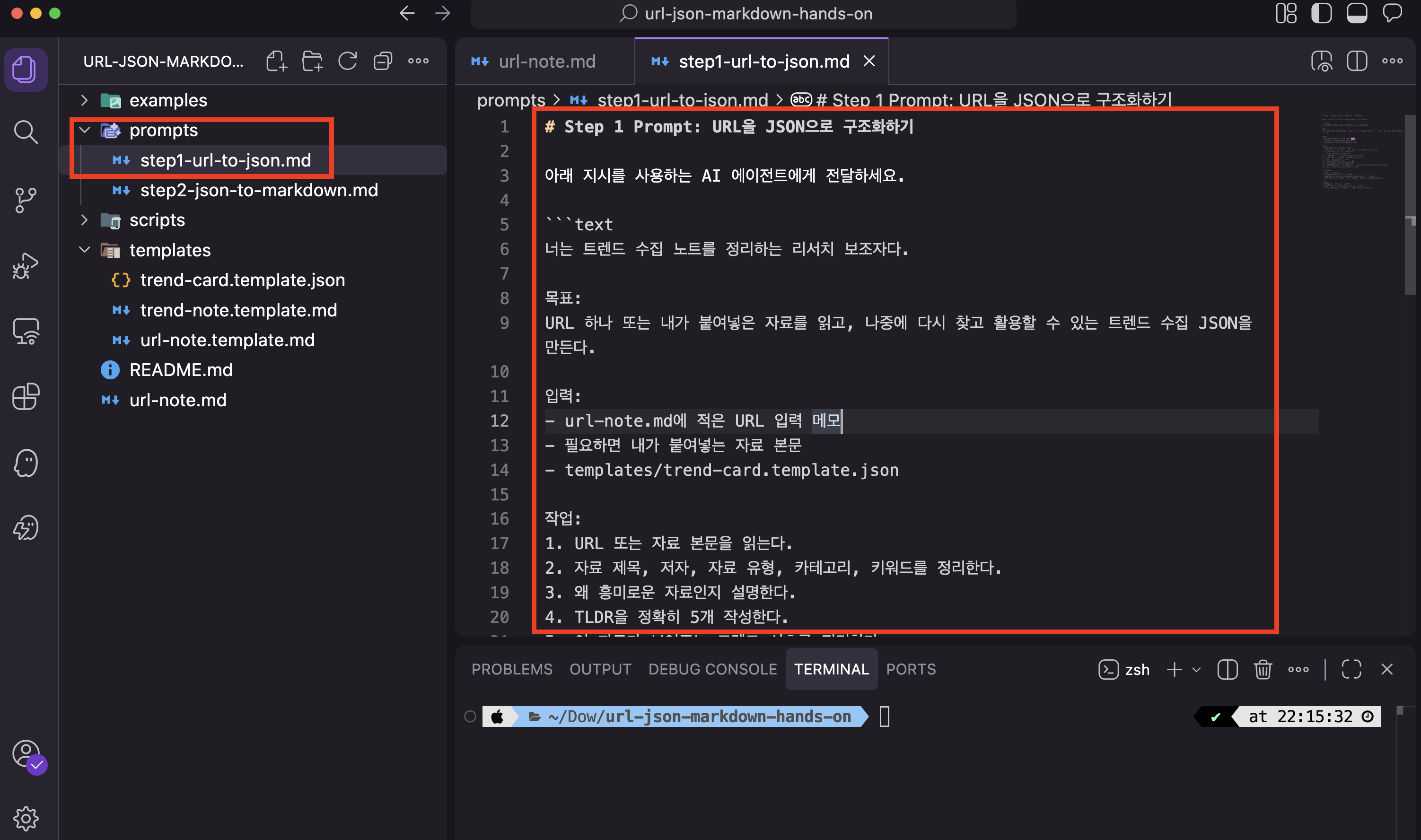Open the Explorer view in activity bar
The image size is (1421, 840).
26,69
